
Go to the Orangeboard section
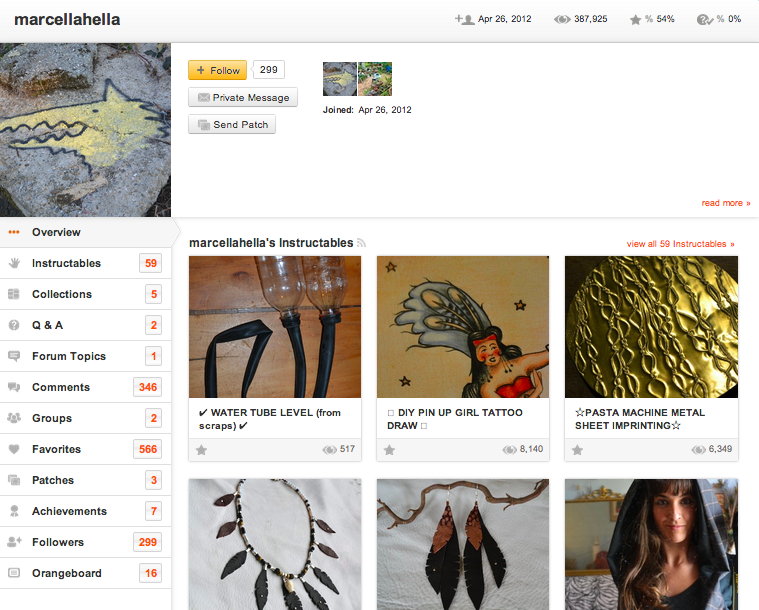(86, 573)
